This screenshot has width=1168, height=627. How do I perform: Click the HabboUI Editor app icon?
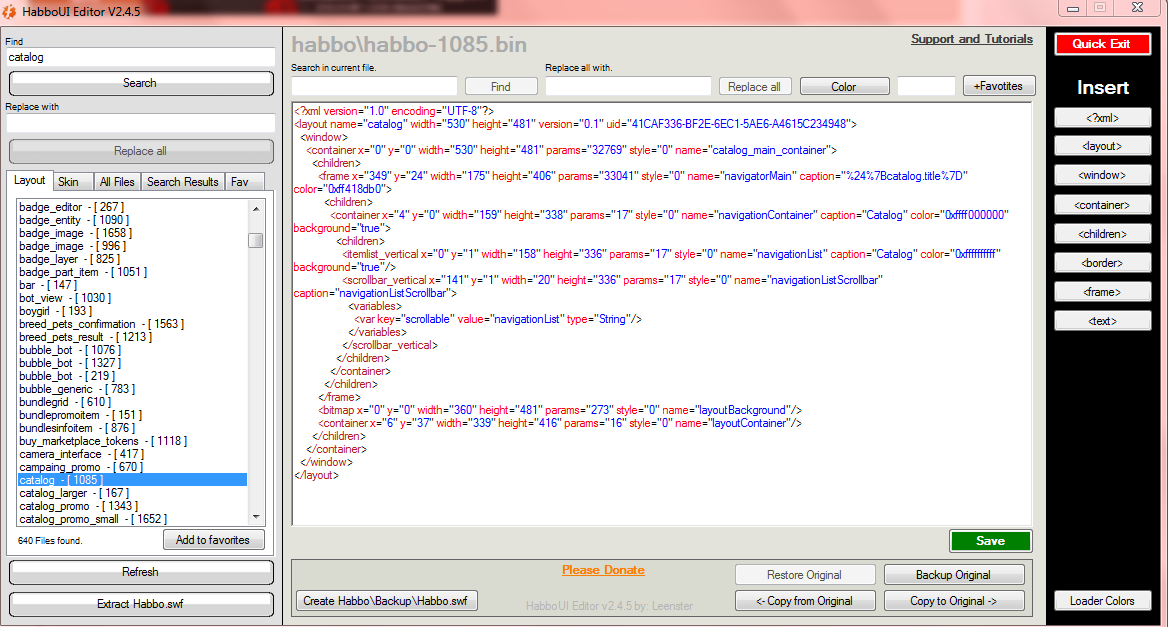tap(9, 11)
